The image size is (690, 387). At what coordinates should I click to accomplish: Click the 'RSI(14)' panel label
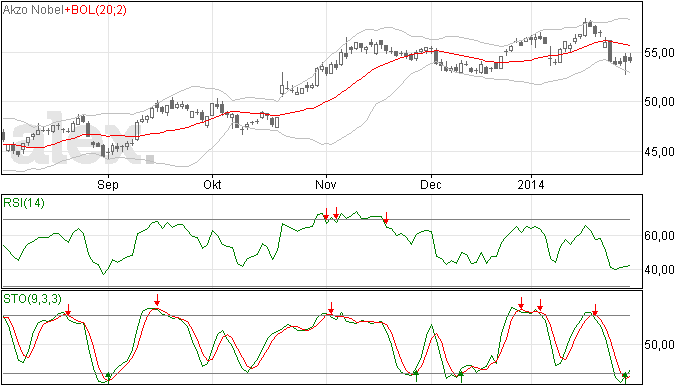pos(24,203)
